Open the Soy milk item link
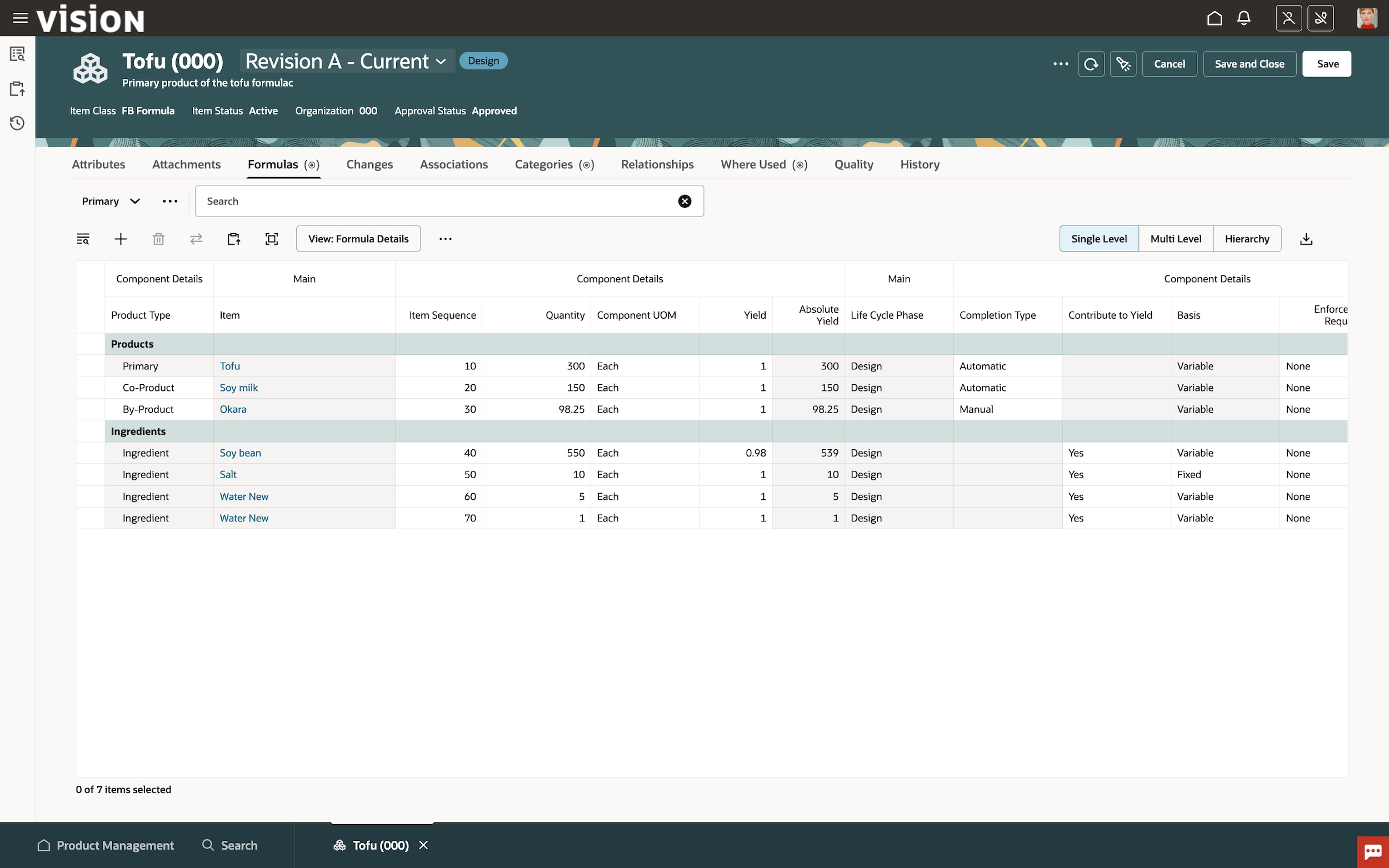Viewport: 1389px width, 868px height. tap(238, 388)
